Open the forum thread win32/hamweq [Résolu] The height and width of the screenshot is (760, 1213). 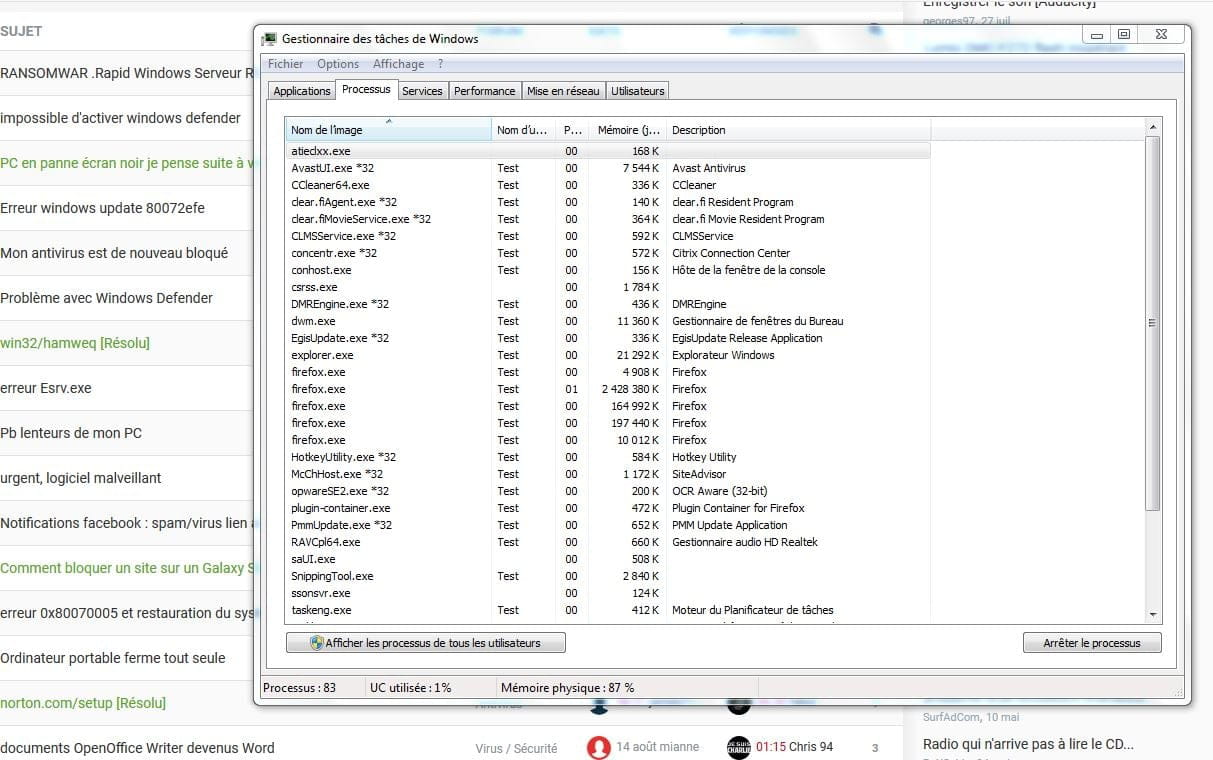(75, 343)
